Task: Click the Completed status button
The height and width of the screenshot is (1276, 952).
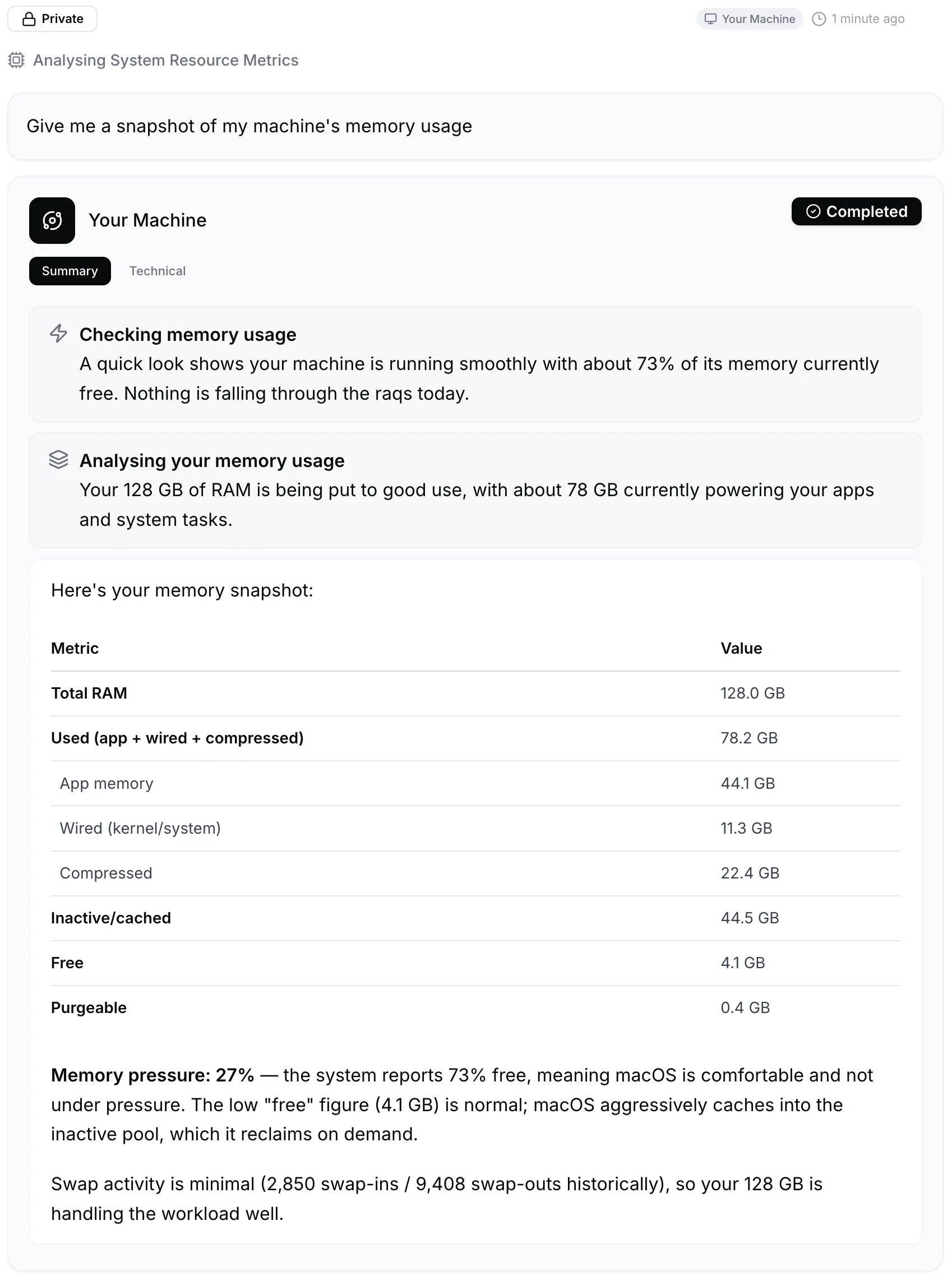Action: [856, 211]
